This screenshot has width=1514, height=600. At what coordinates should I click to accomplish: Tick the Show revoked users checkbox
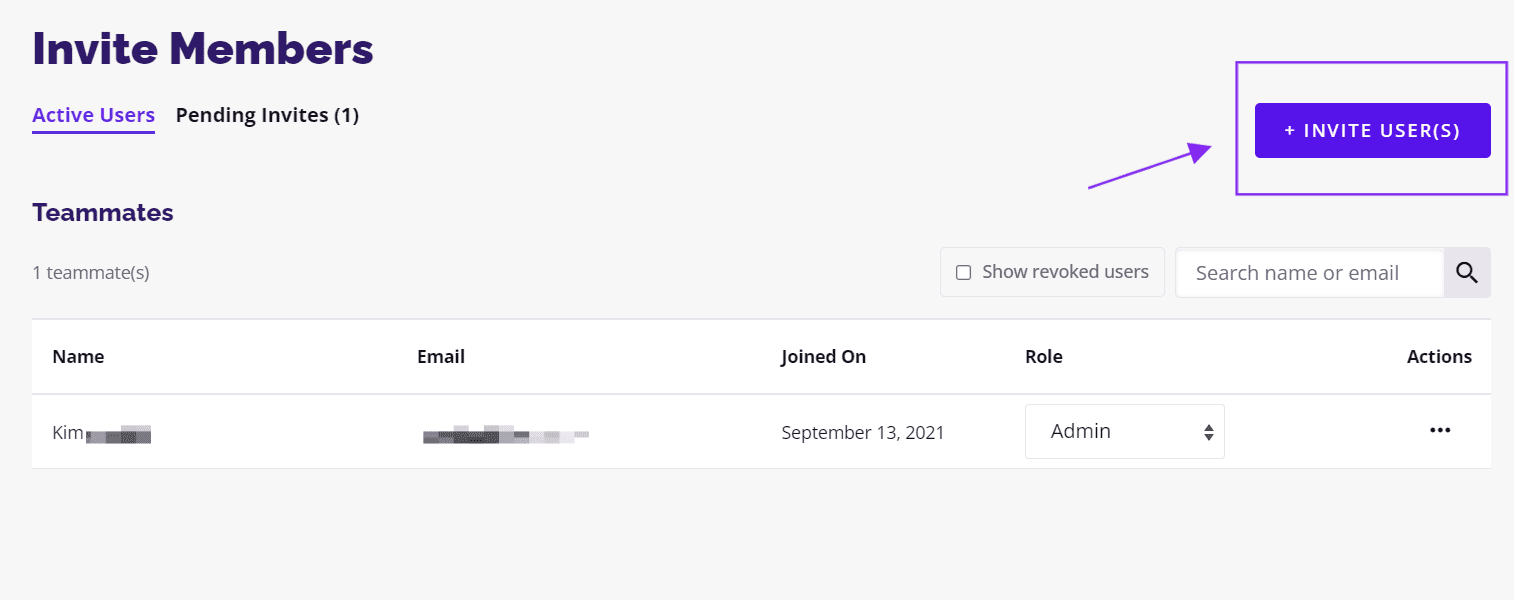click(964, 272)
